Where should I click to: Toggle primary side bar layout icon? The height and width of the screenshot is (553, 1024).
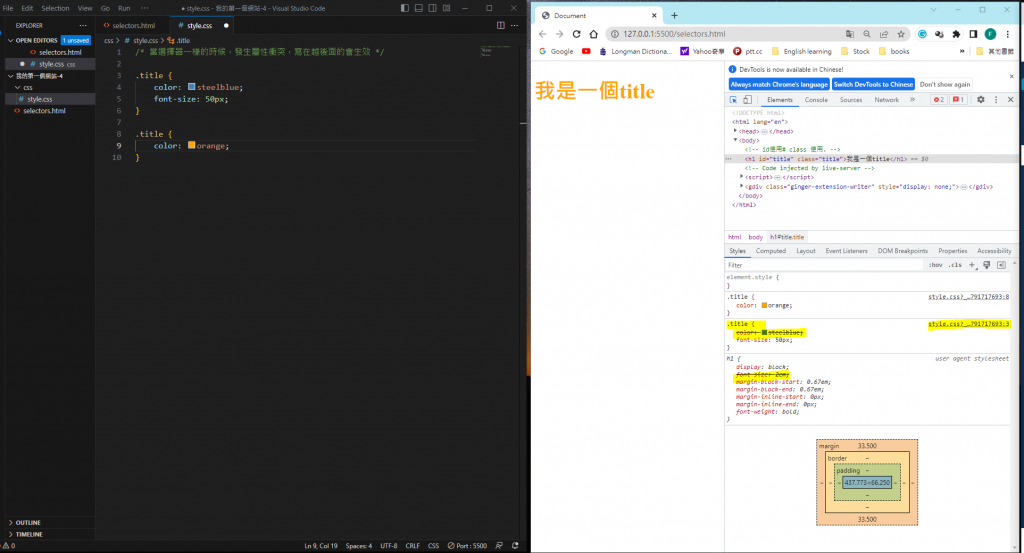(x=405, y=8)
